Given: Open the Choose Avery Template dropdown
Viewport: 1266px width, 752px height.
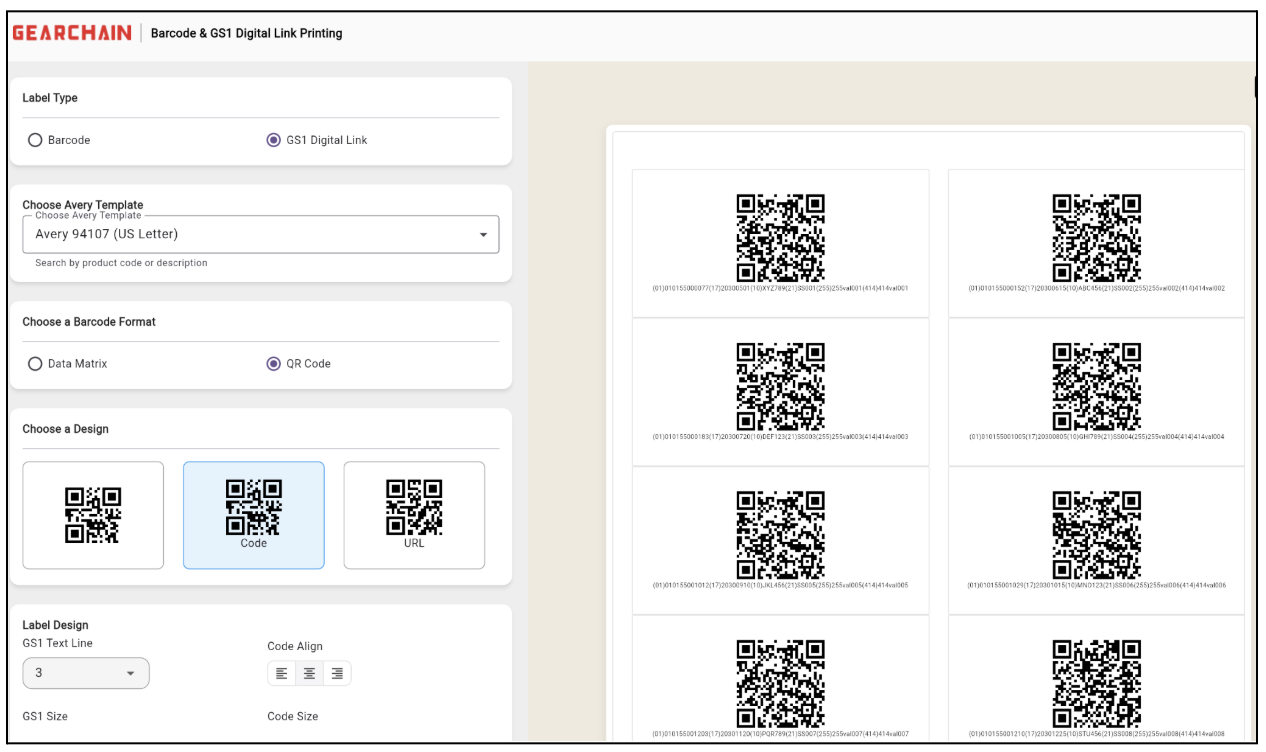Looking at the screenshot, I should (260, 235).
